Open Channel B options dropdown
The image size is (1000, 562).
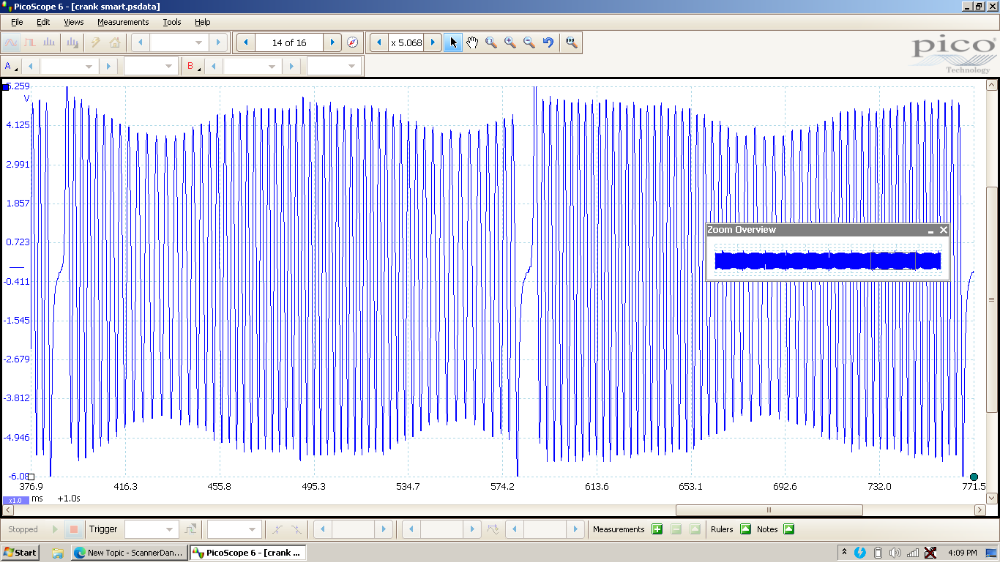click(x=192, y=66)
